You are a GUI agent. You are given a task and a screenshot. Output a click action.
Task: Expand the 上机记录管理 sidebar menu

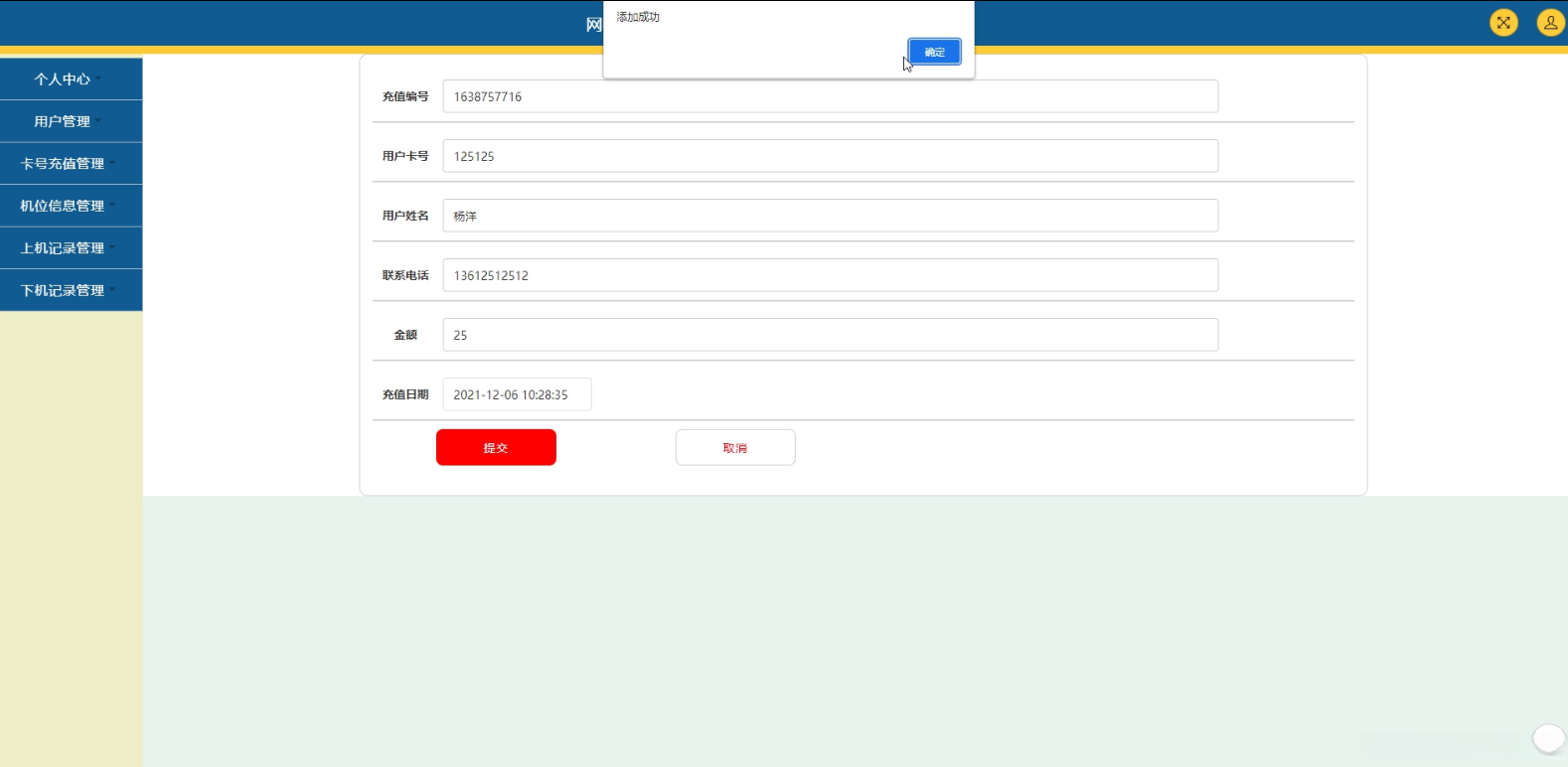(x=71, y=247)
